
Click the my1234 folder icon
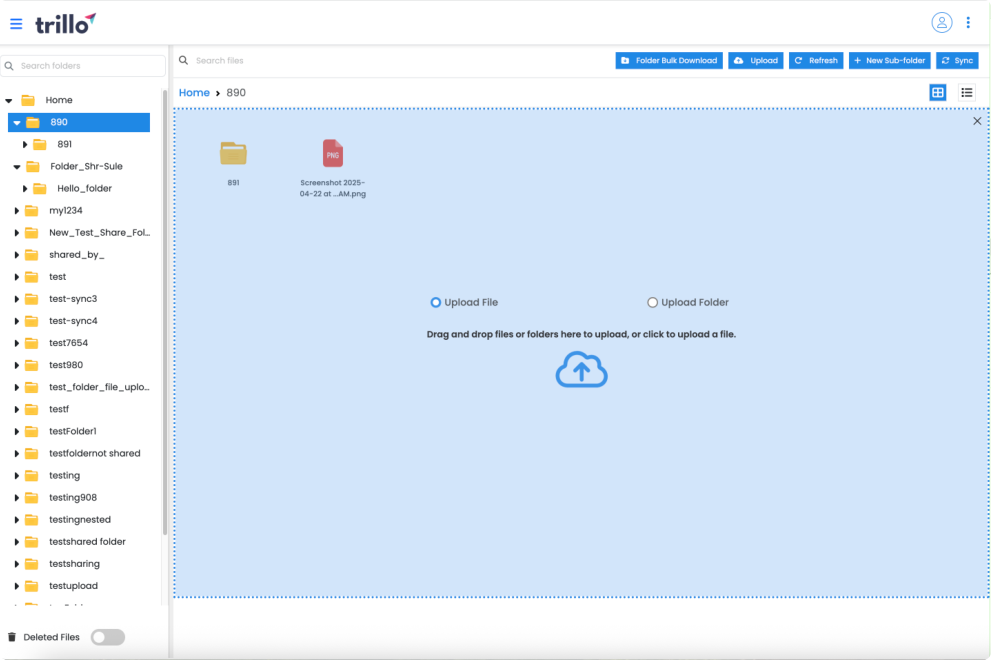point(32,211)
